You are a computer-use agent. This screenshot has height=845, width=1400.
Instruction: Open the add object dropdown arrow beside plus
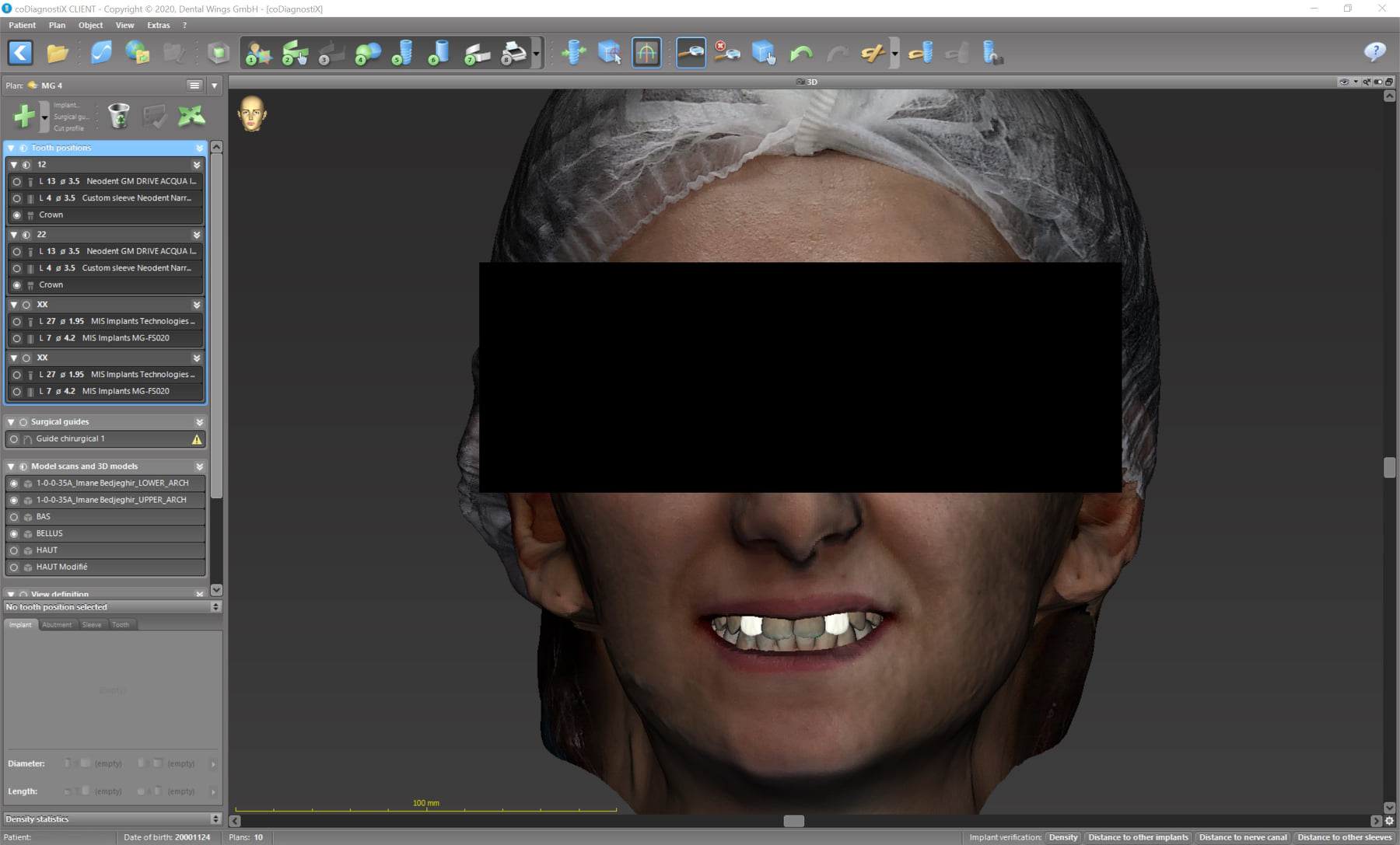(44, 117)
